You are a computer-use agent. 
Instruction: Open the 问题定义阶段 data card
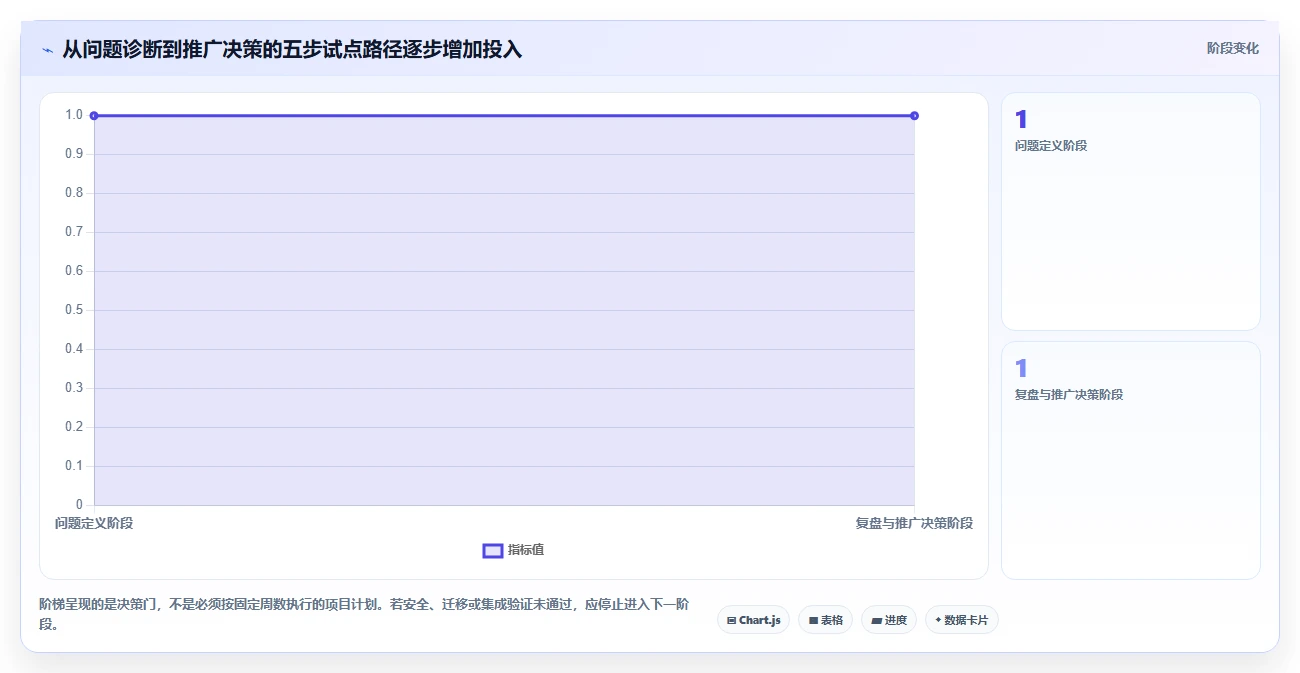[1130, 211]
